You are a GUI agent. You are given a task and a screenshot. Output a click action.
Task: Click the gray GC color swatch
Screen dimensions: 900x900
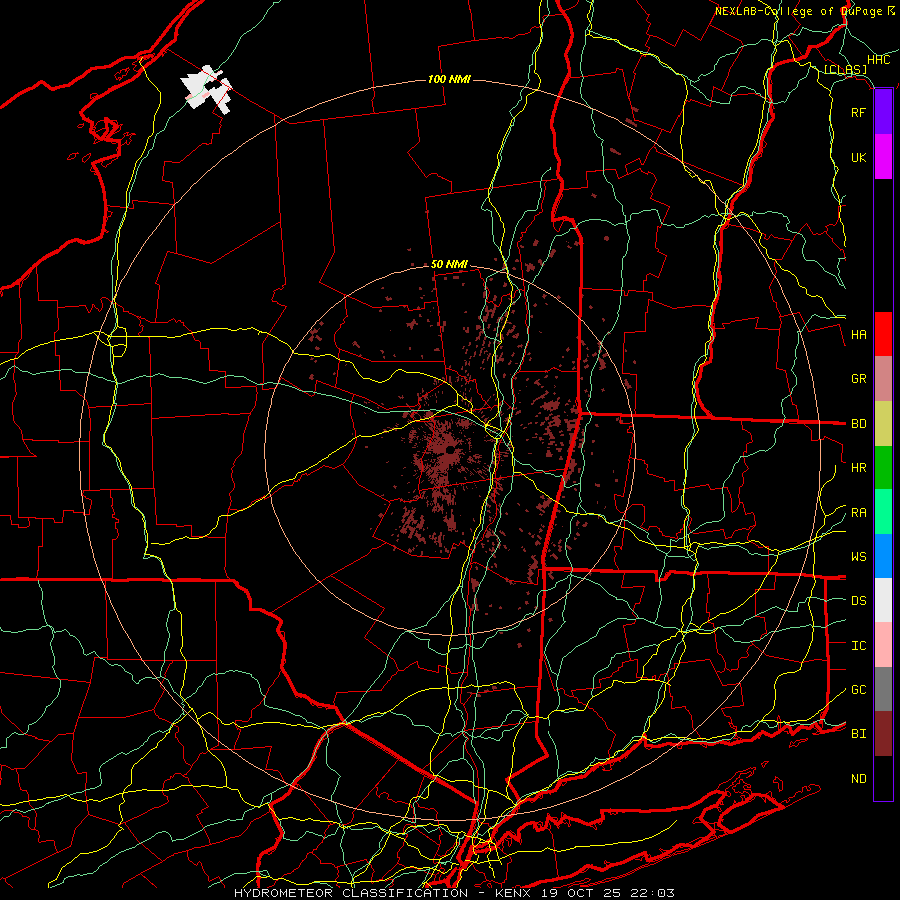coord(883,689)
